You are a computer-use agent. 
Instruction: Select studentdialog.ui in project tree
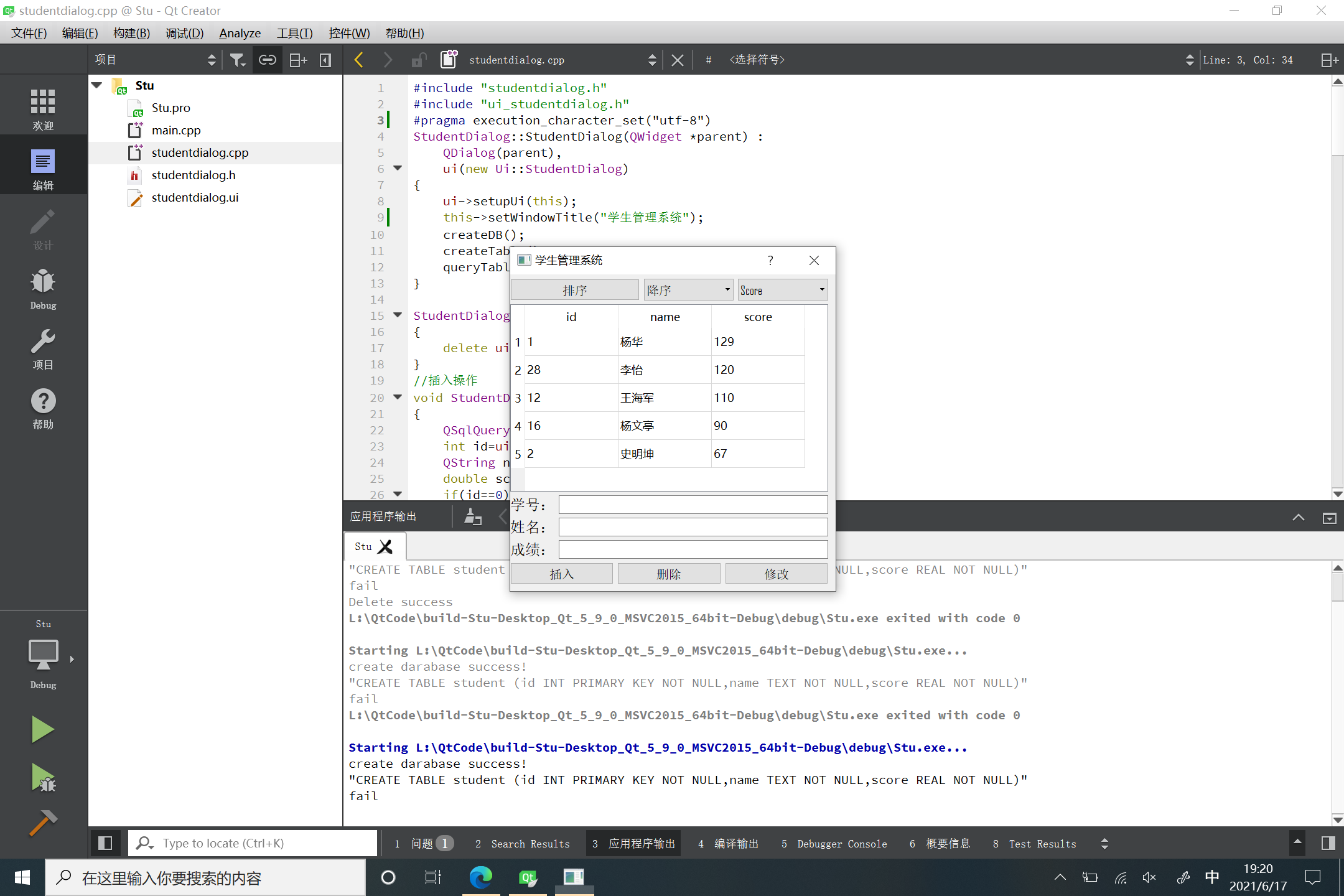tap(195, 197)
